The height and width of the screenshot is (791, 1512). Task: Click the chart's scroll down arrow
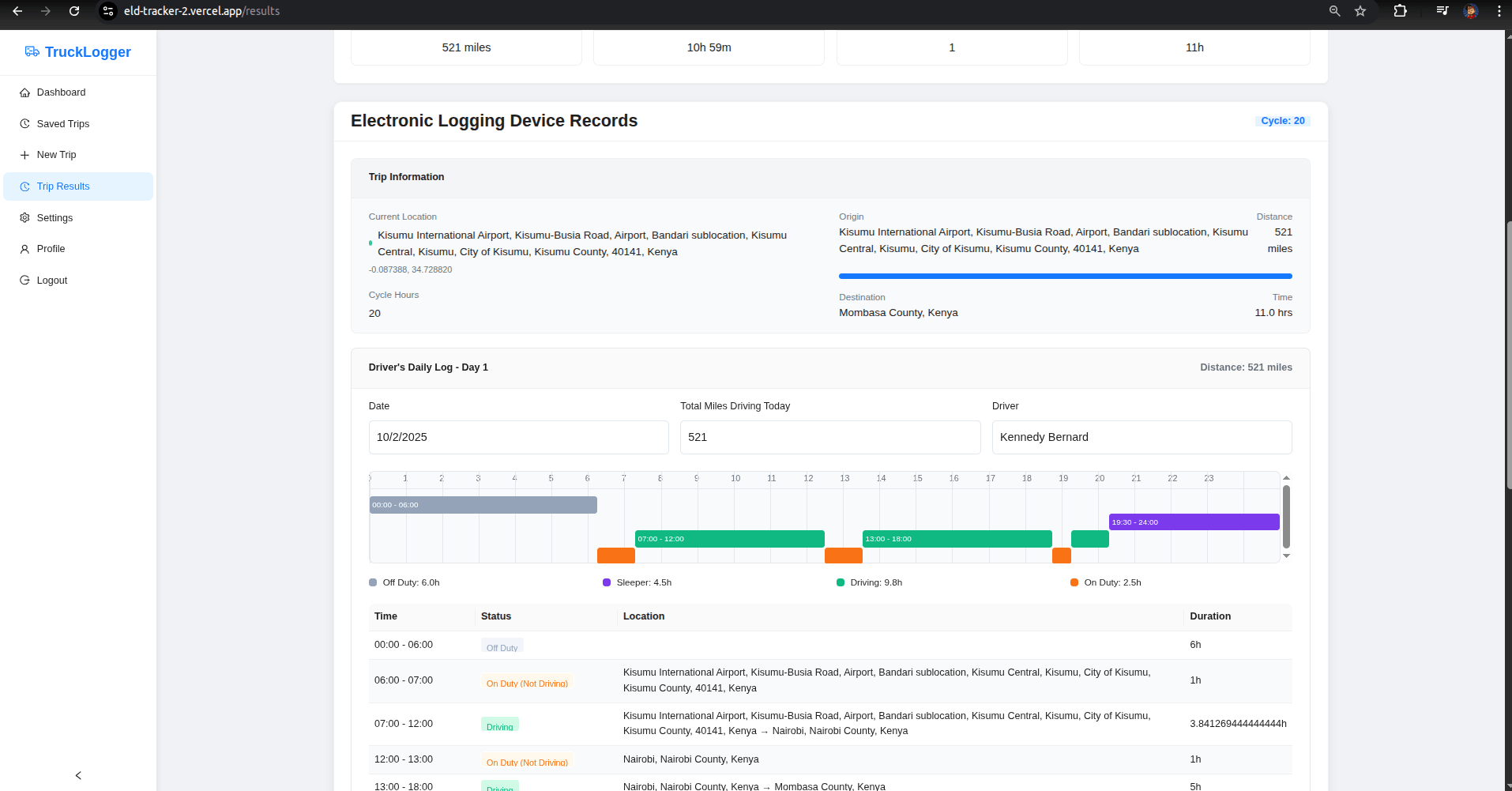(x=1286, y=556)
